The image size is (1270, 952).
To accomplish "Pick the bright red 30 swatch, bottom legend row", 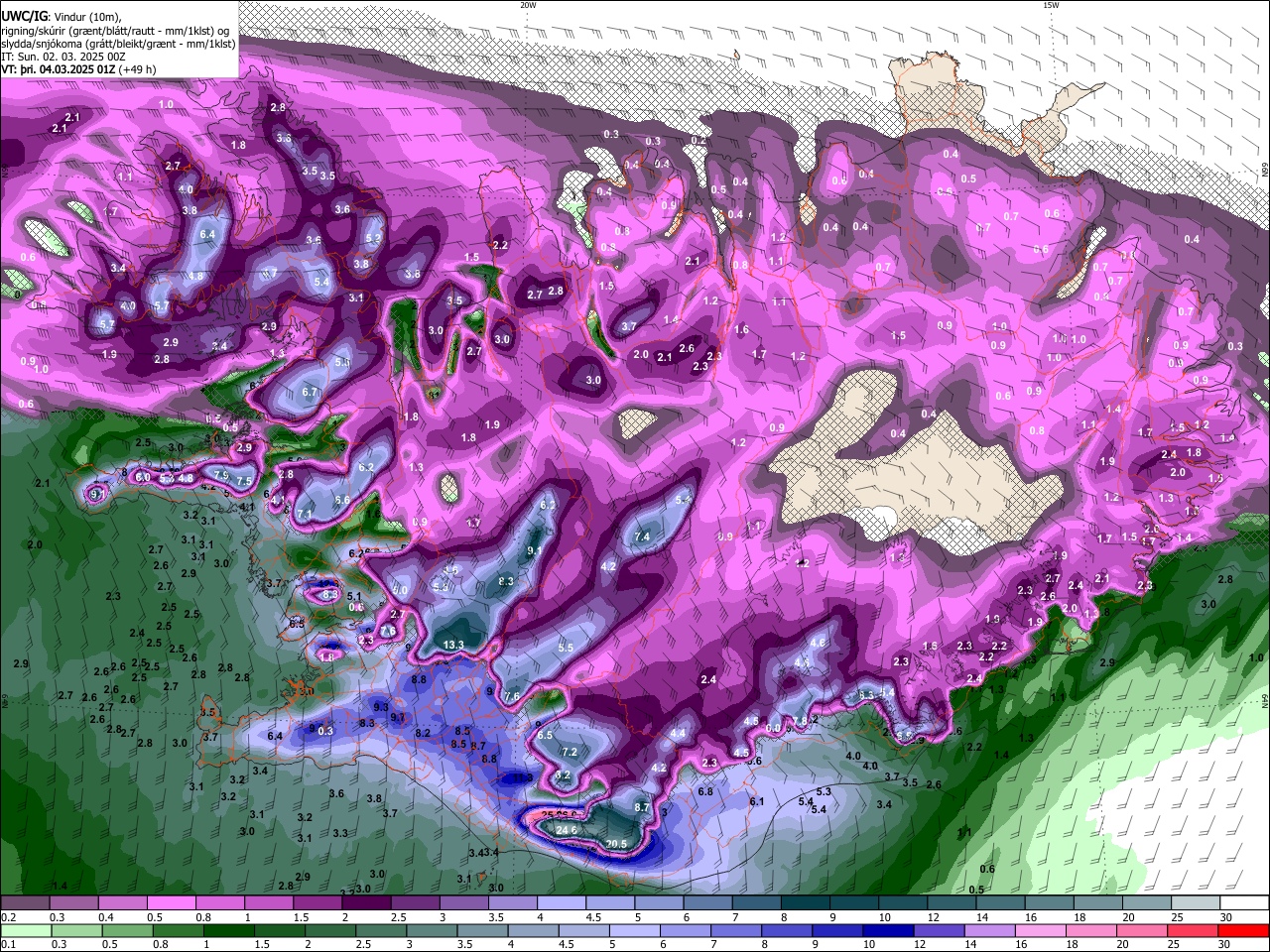I will pos(1244,930).
